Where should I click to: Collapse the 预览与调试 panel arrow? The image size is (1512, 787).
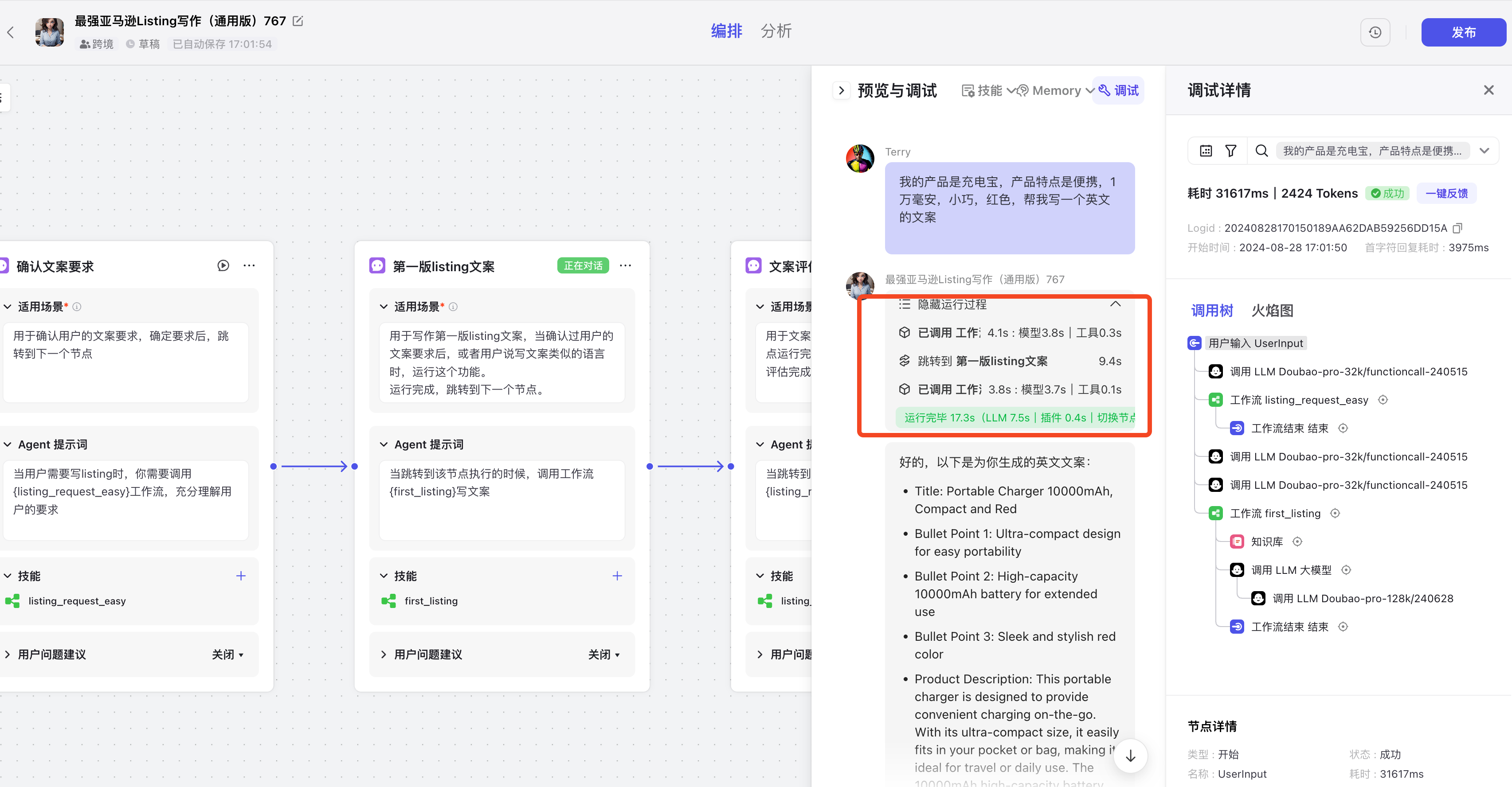pos(841,90)
